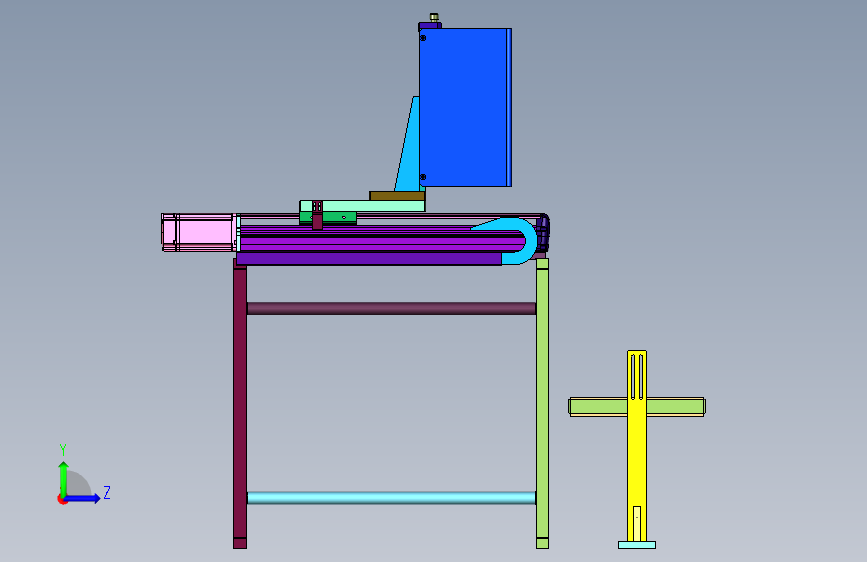The height and width of the screenshot is (562, 867).
Task: Select the upper screw on blue box
Action: [423, 38]
